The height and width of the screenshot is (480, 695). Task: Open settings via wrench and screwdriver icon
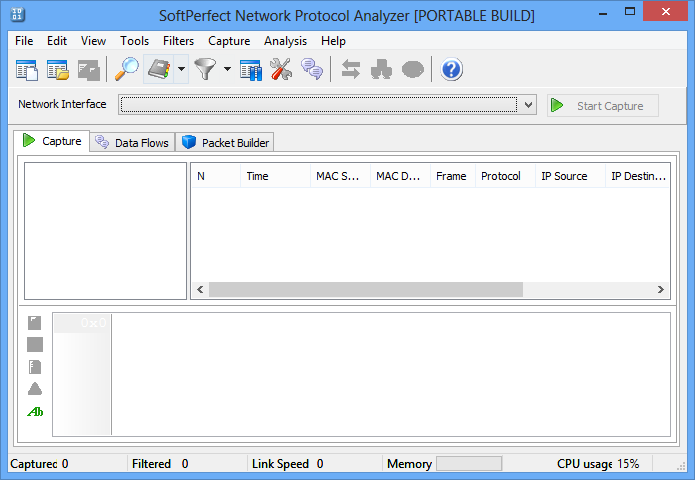281,69
